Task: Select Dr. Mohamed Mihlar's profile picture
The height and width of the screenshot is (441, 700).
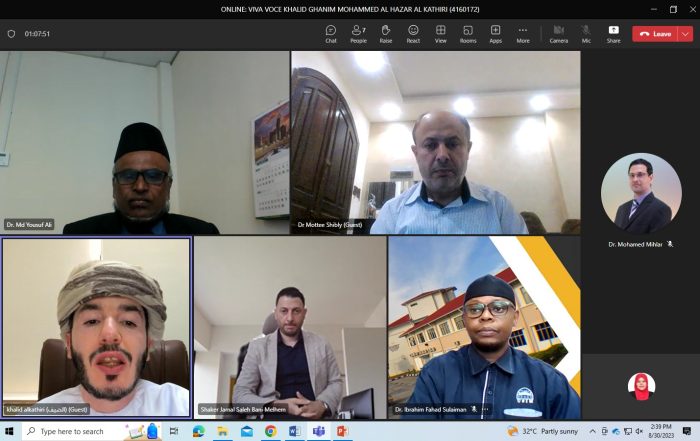Action: 641,194
